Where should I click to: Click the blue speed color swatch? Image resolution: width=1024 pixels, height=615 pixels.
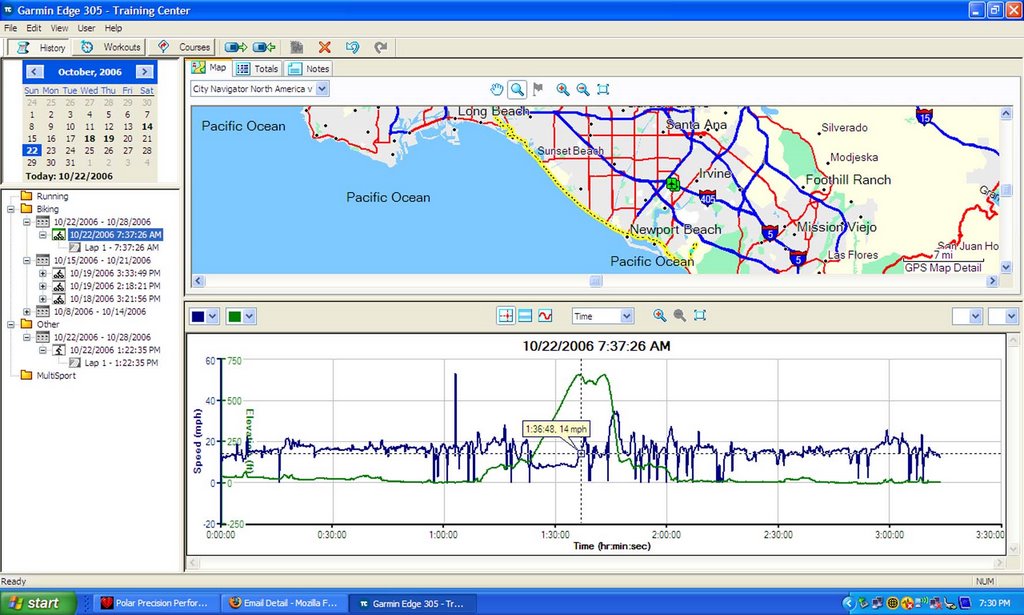198,317
